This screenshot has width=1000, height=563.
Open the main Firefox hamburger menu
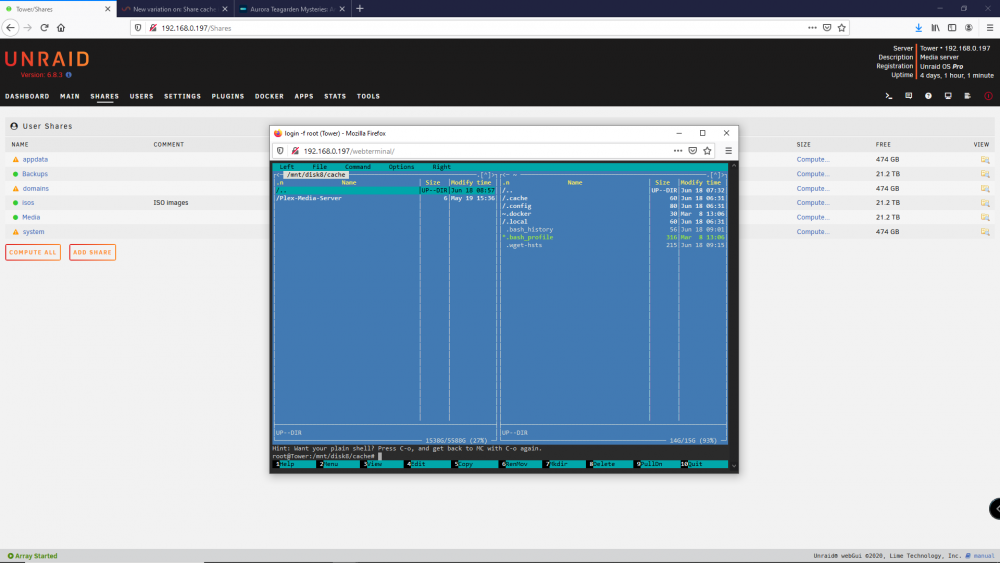tap(990, 27)
